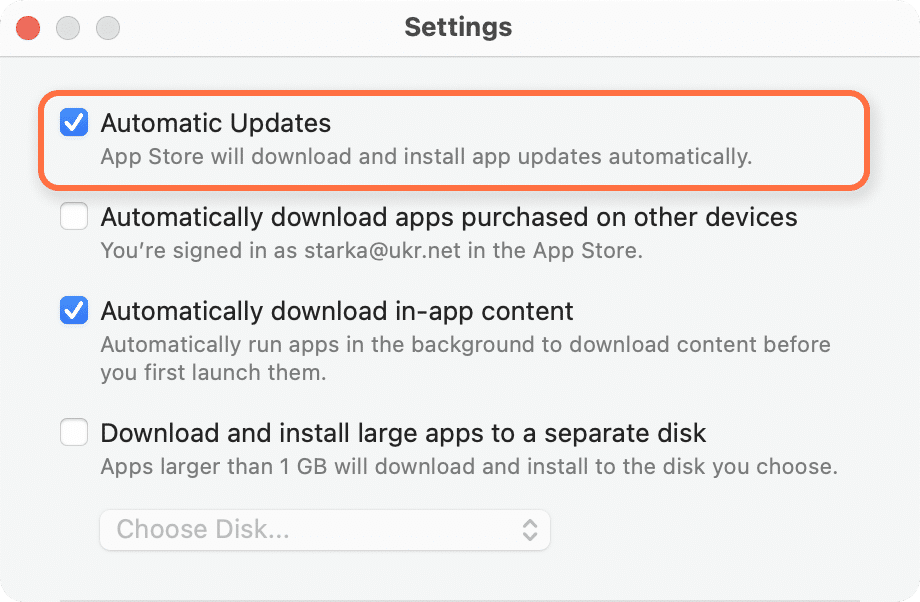
Task: Enable auto-download of apps purchased on other devices
Action: point(74,216)
